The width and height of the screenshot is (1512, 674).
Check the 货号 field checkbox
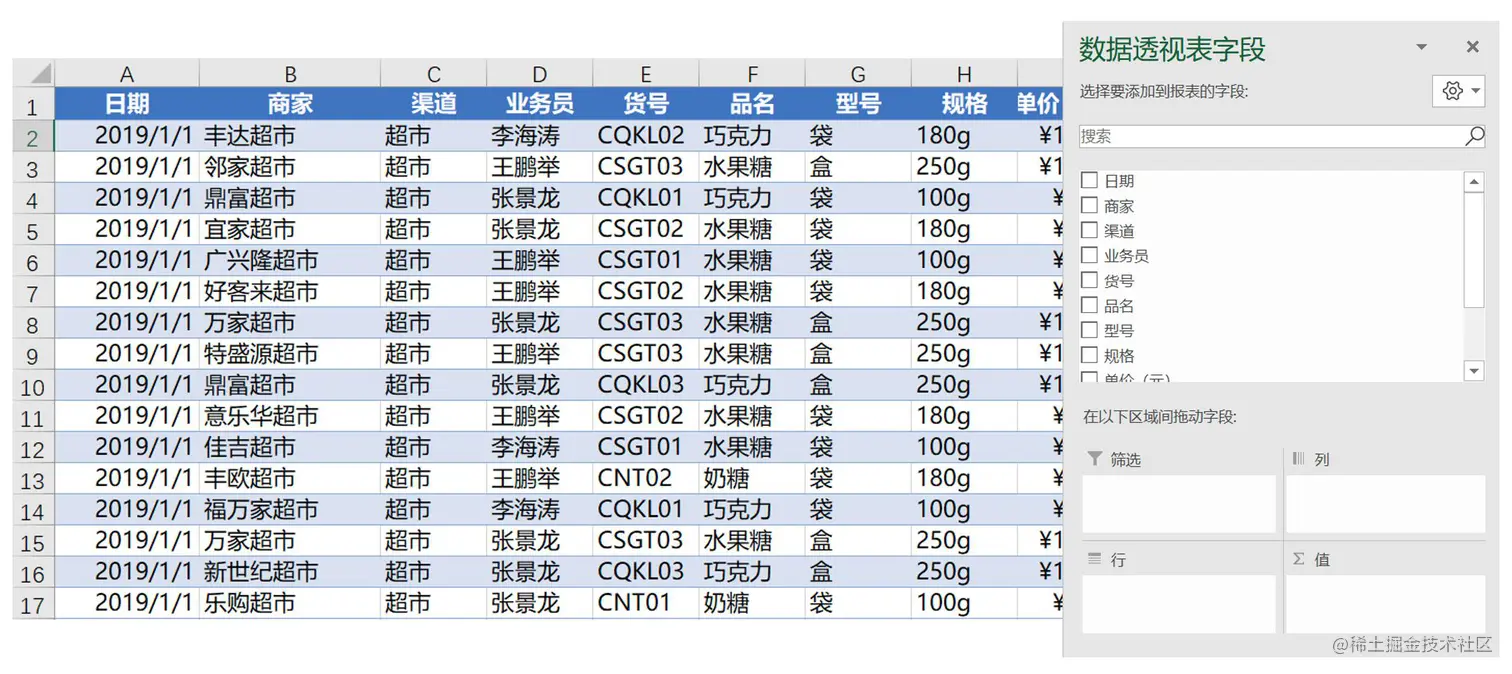1090,280
